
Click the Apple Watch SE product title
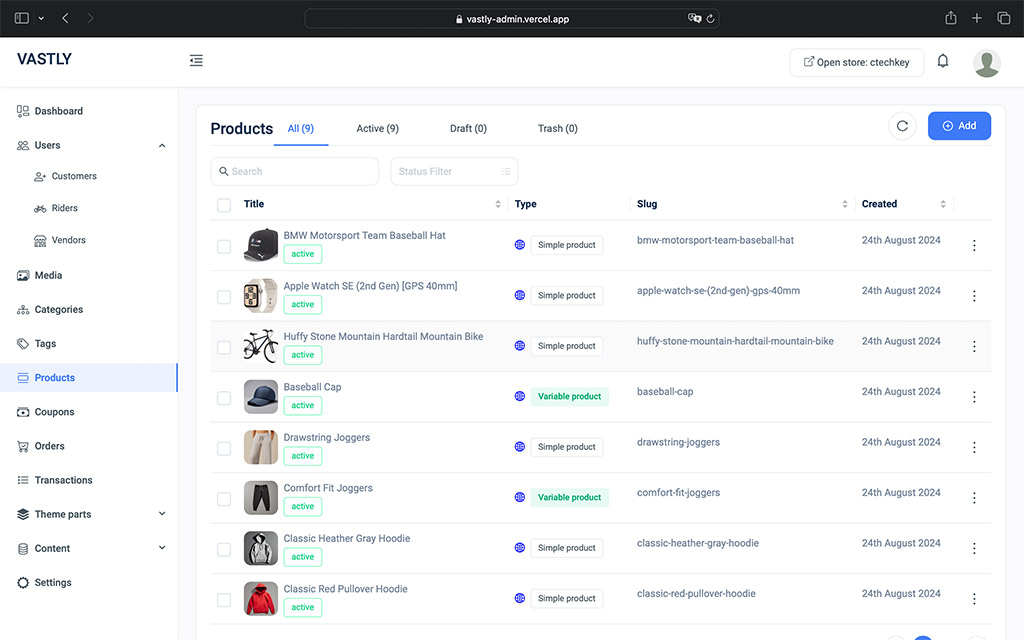tap(370, 286)
